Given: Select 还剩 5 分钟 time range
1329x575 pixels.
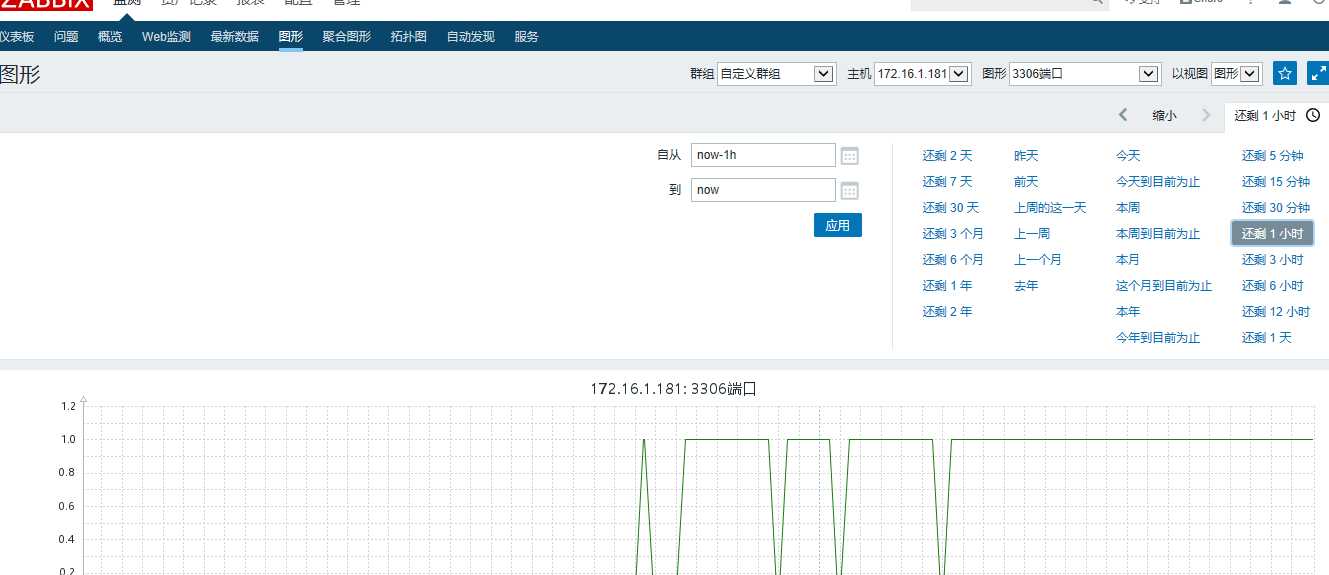Looking at the screenshot, I should (1273, 156).
